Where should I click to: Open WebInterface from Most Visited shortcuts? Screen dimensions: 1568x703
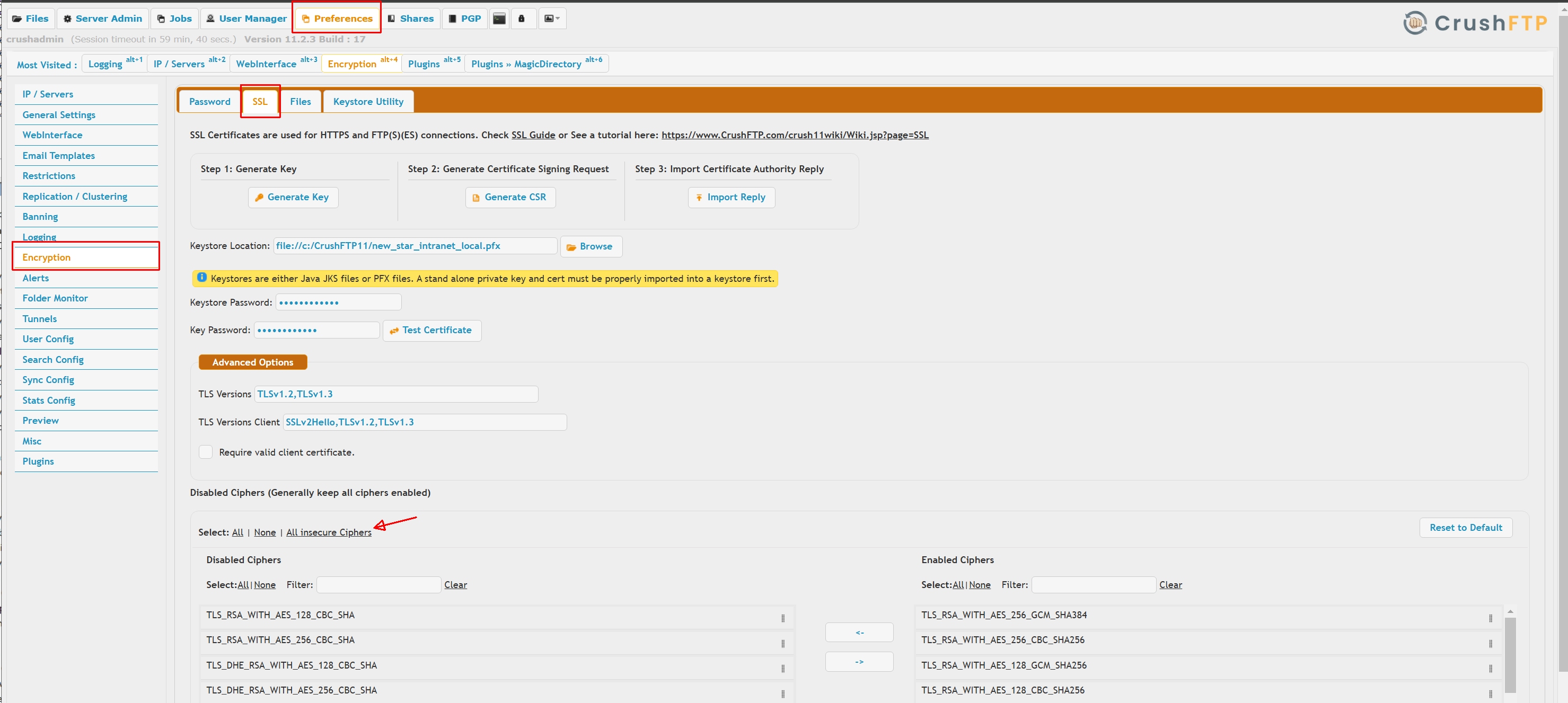coord(276,63)
